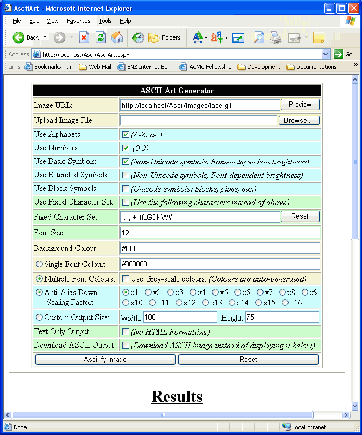Check the Download ASCII Output checkbox

point(125,345)
